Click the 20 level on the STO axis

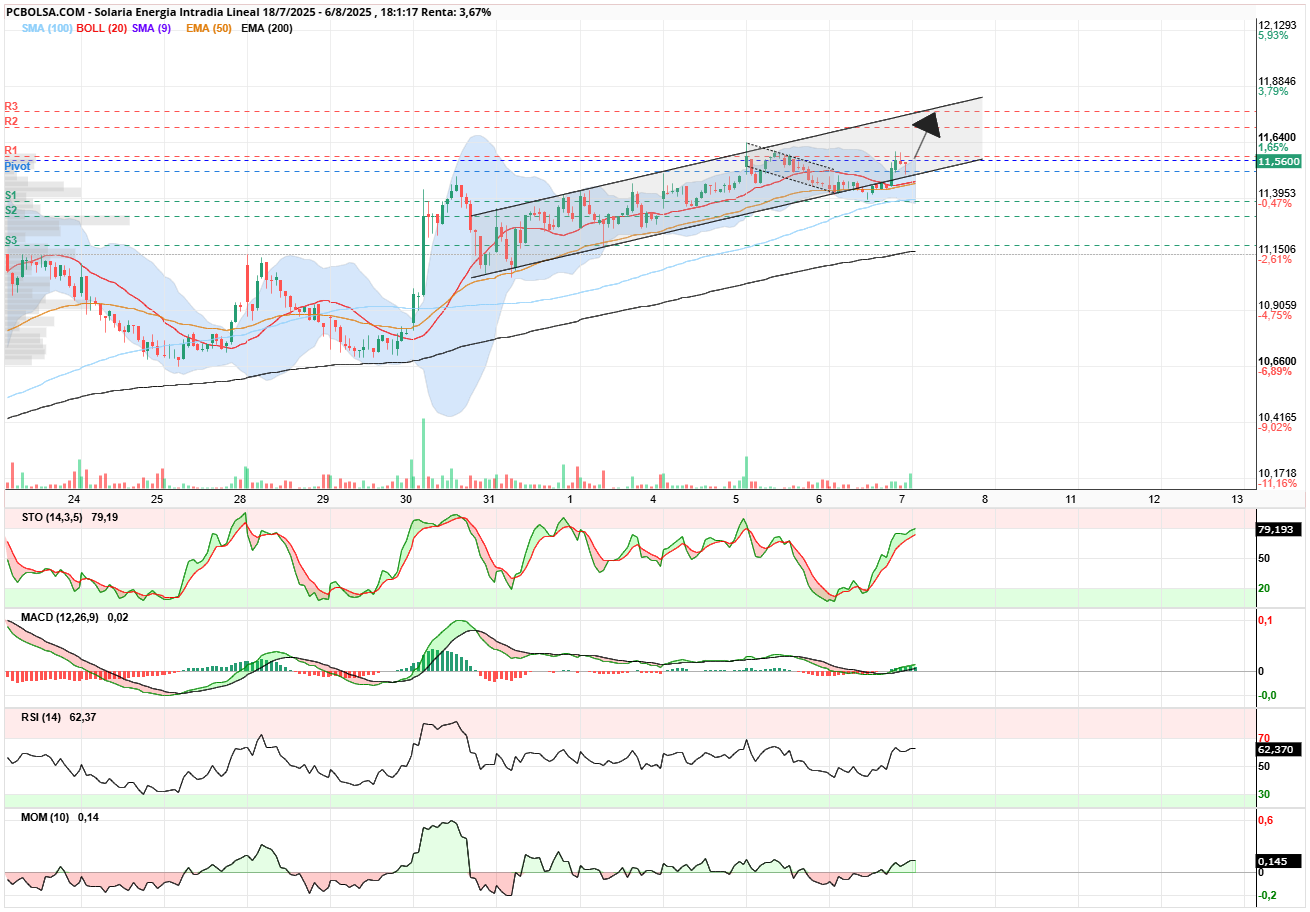1264,588
